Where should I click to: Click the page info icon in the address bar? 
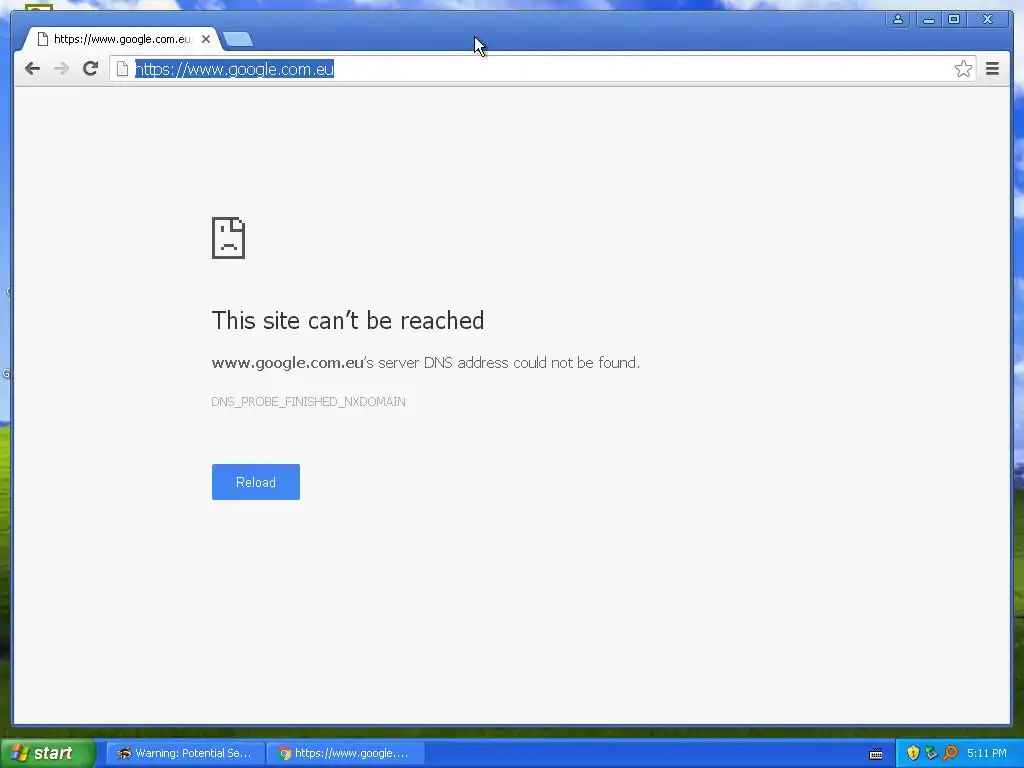[122, 69]
